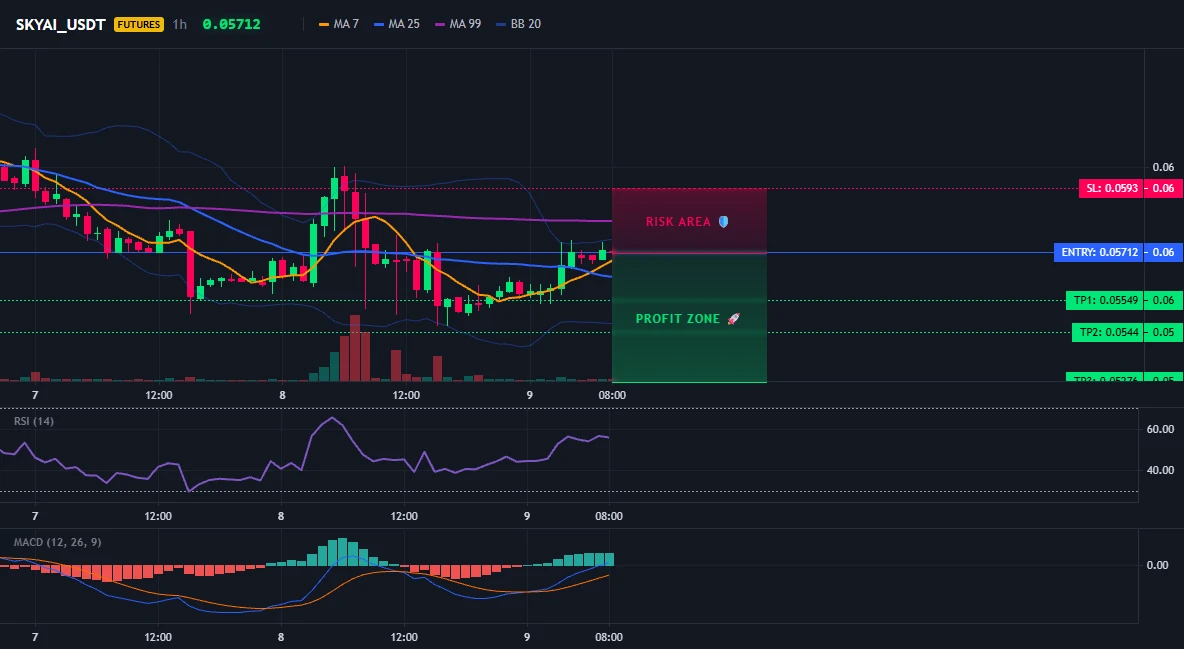Viewport: 1184px width, 649px height.
Task: Click the 0.05712 current price value
Action: click(232, 24)
